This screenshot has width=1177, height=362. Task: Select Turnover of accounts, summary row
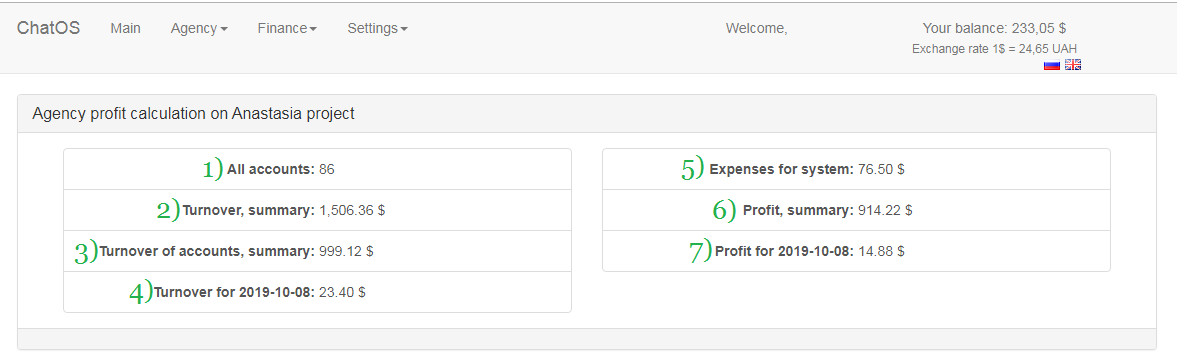[x=318, y=251]
